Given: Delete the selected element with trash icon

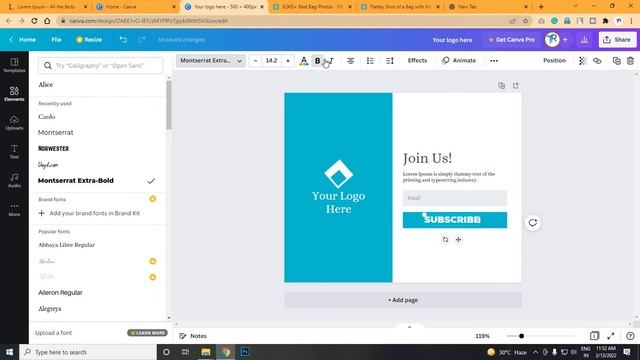Looking at the screenshot, I should [631, 61].
